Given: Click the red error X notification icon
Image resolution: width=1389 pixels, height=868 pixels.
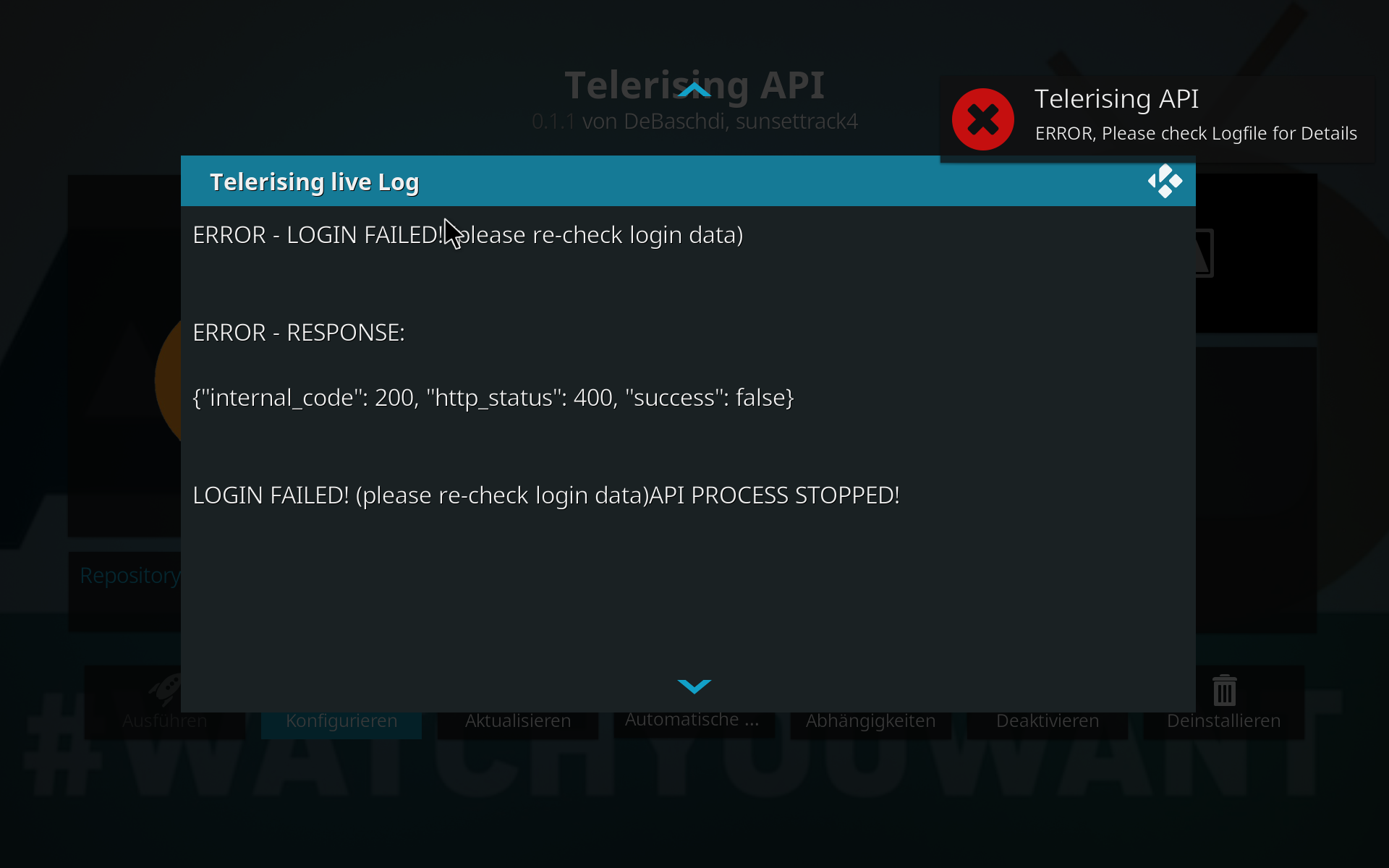Looking at the screenshot, I should point(983,119).
